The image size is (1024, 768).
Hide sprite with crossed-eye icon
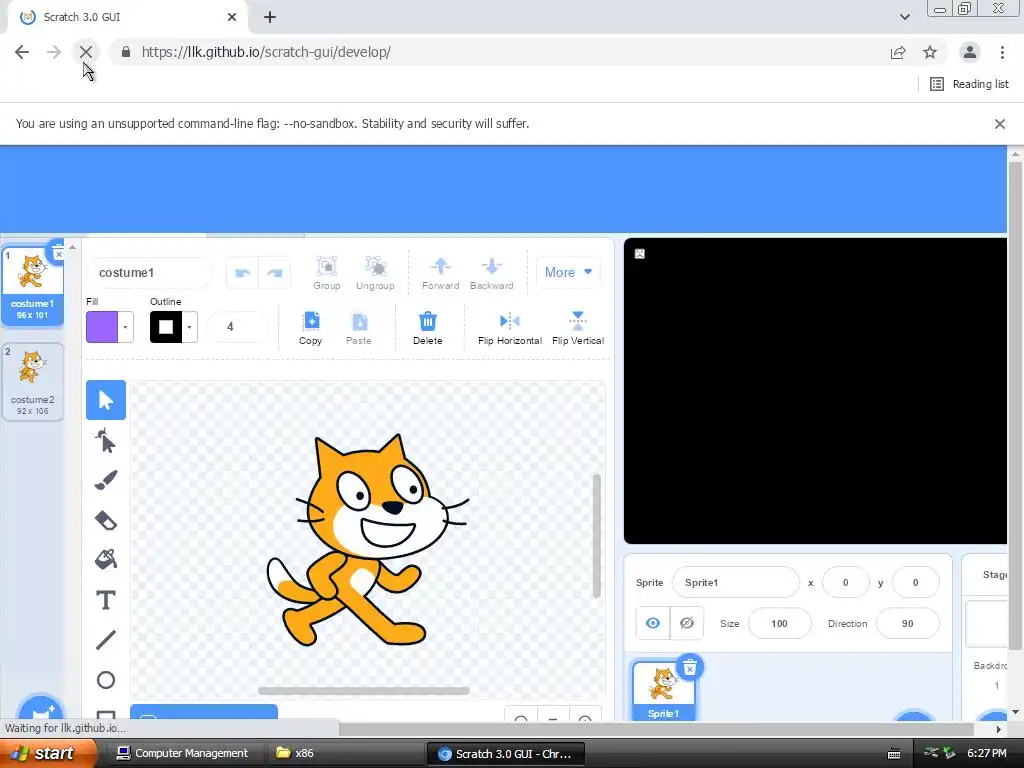point(687,623)
